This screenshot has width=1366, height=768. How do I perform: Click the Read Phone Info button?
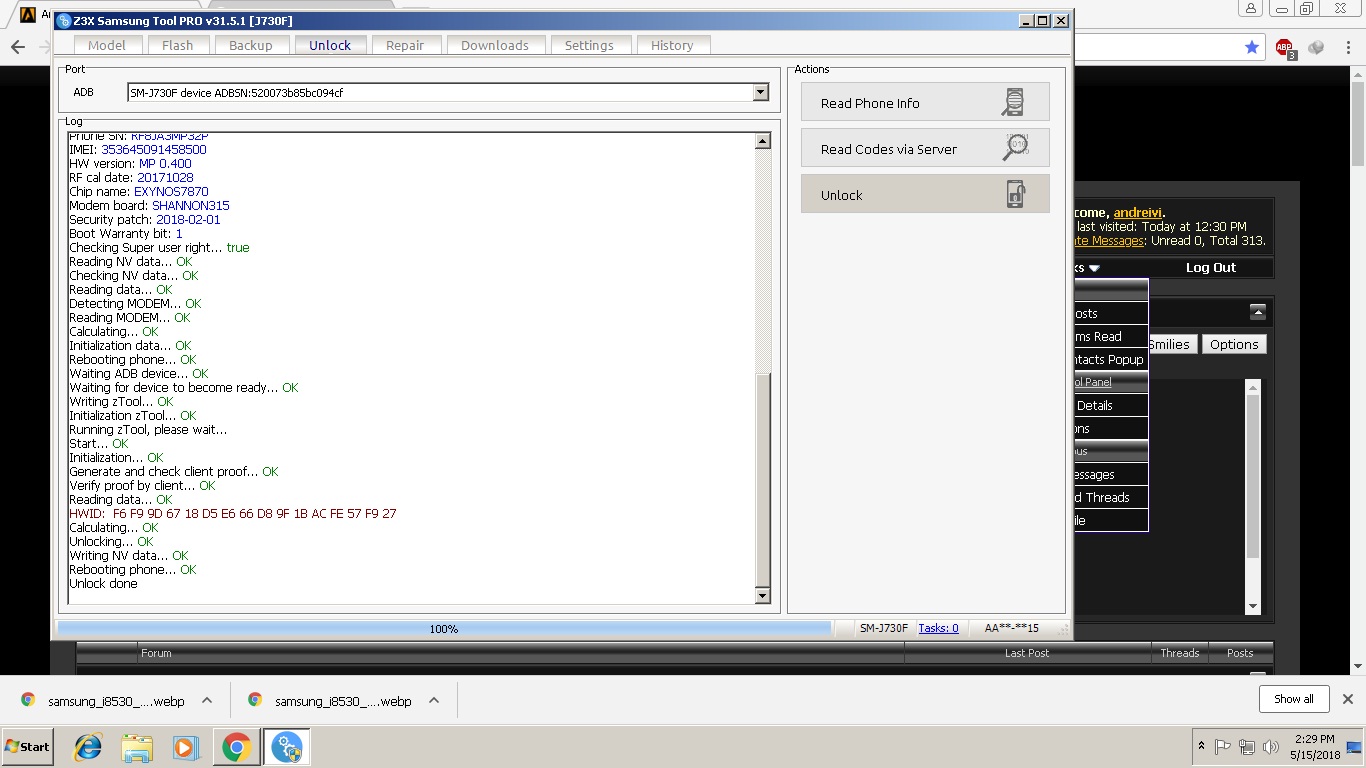pos(925,102)
